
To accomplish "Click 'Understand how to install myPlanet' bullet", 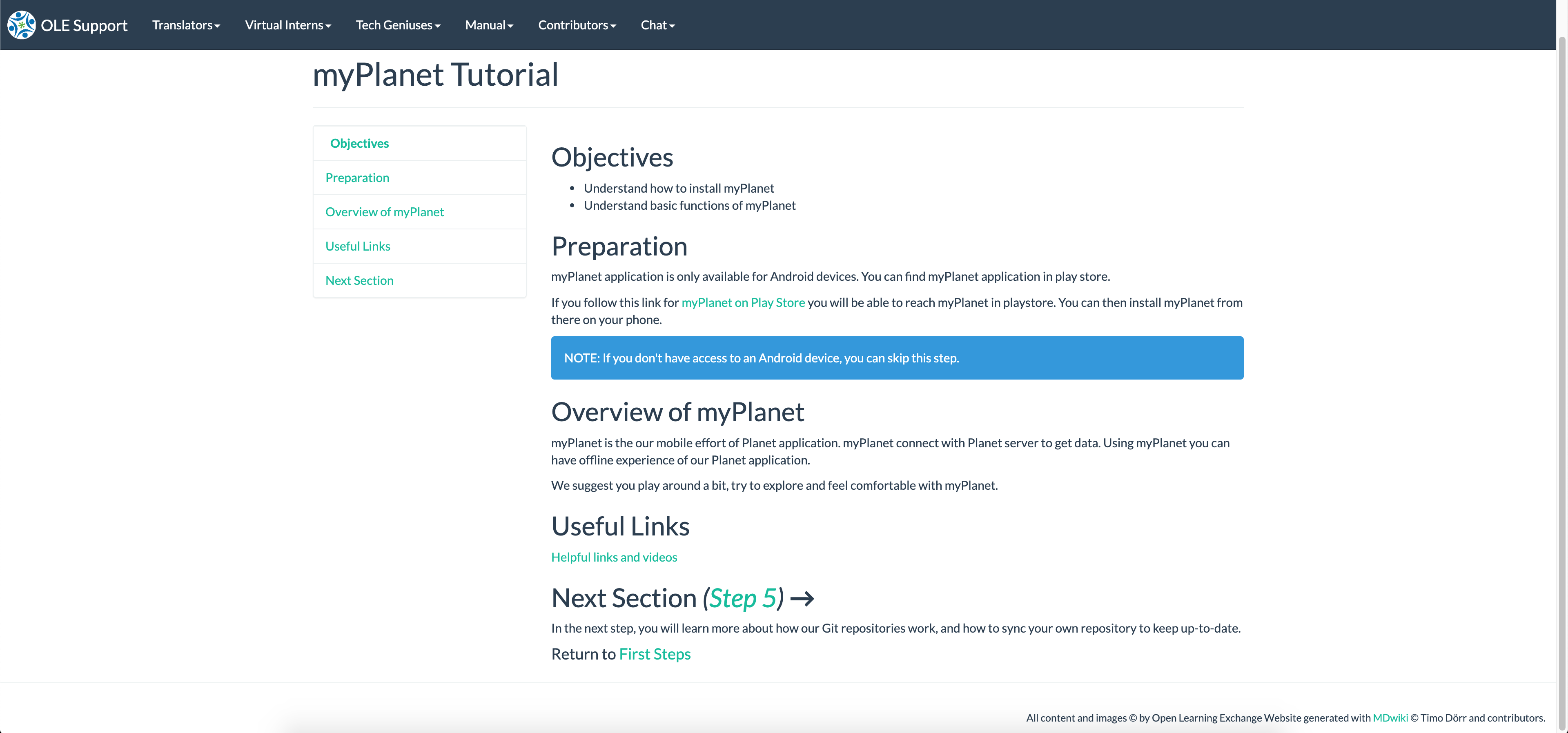I will (x=679, y=189).
